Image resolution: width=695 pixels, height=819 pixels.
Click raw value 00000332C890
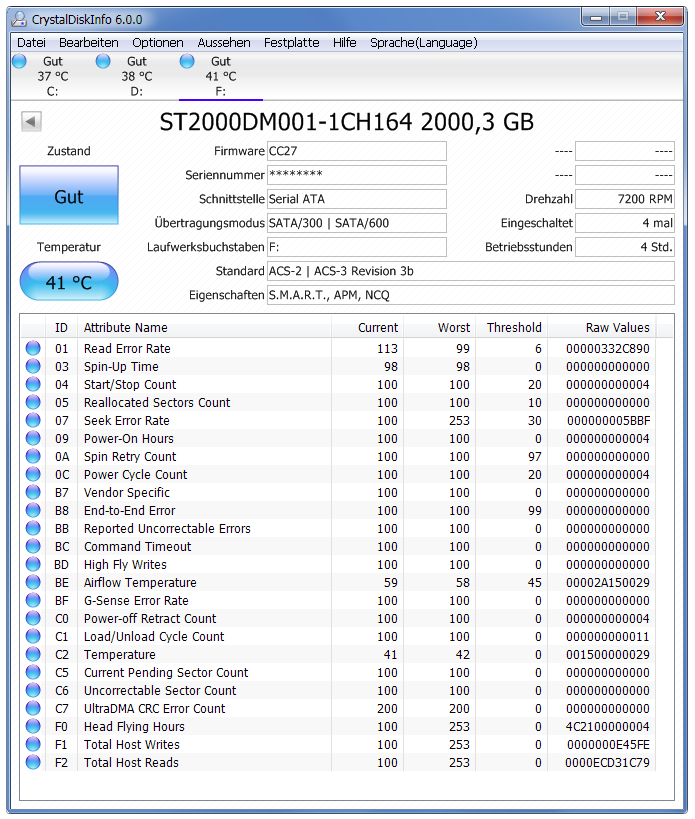coord(608,348)
